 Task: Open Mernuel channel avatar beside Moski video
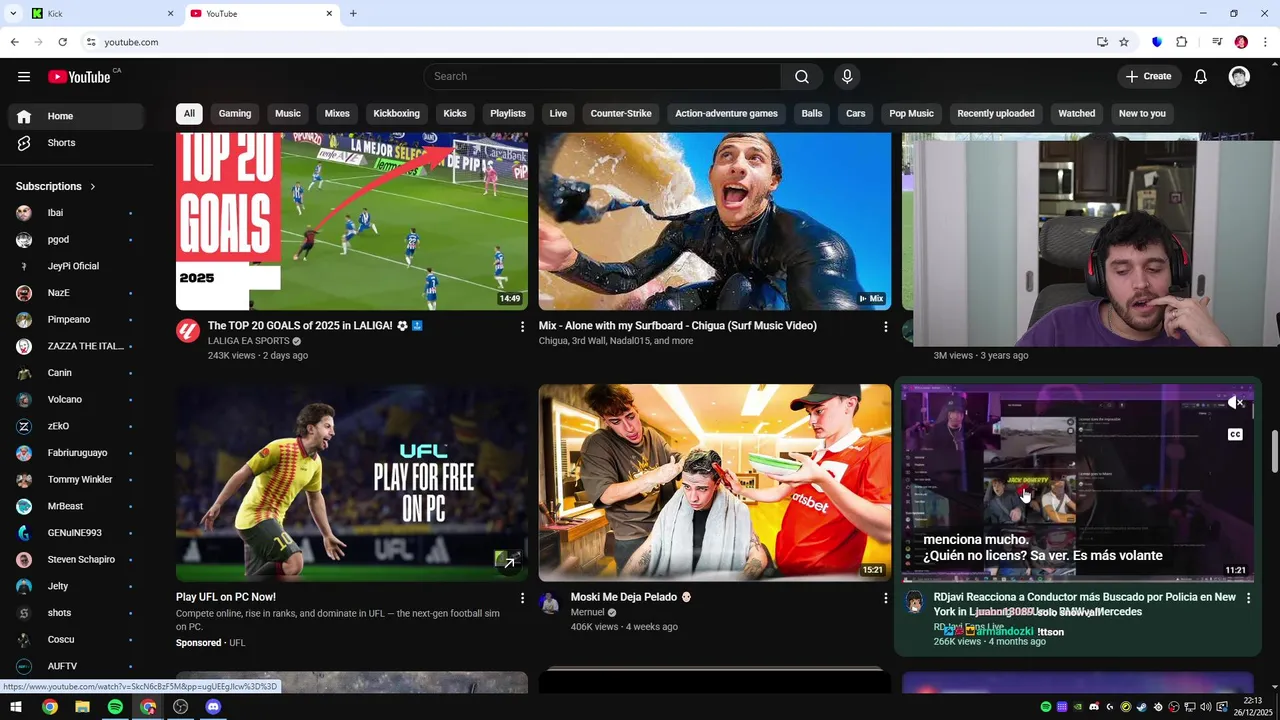(x=549, y=603)
